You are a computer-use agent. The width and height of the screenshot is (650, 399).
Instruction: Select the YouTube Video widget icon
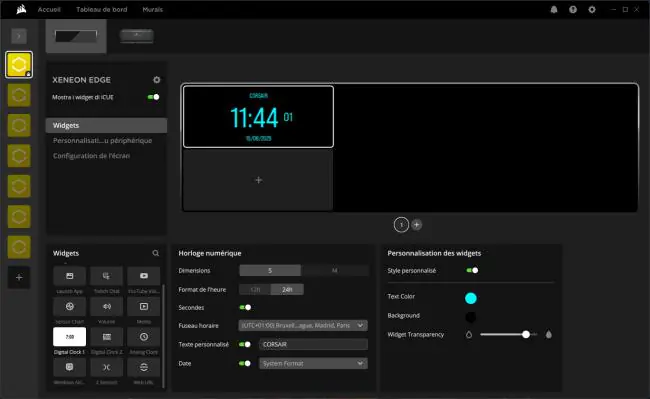click(x=143, y=276)
